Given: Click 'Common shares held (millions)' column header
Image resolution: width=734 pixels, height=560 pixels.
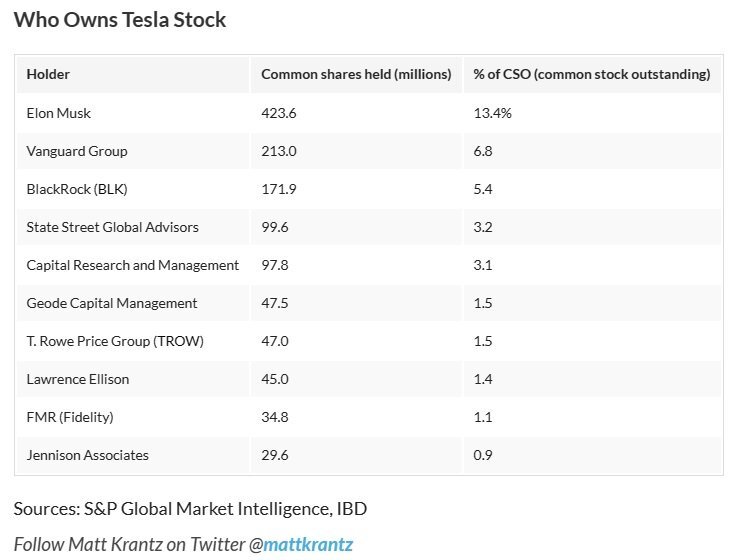Looking at the screenshot, I should coord(356,74).
